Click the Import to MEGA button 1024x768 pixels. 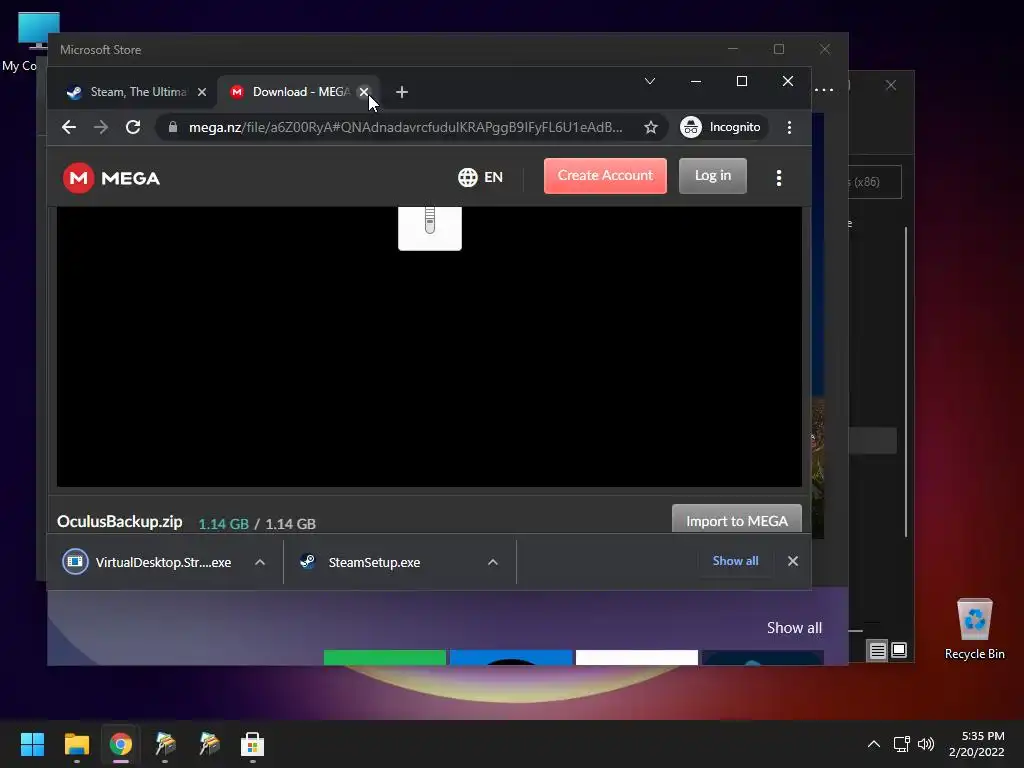737,520
